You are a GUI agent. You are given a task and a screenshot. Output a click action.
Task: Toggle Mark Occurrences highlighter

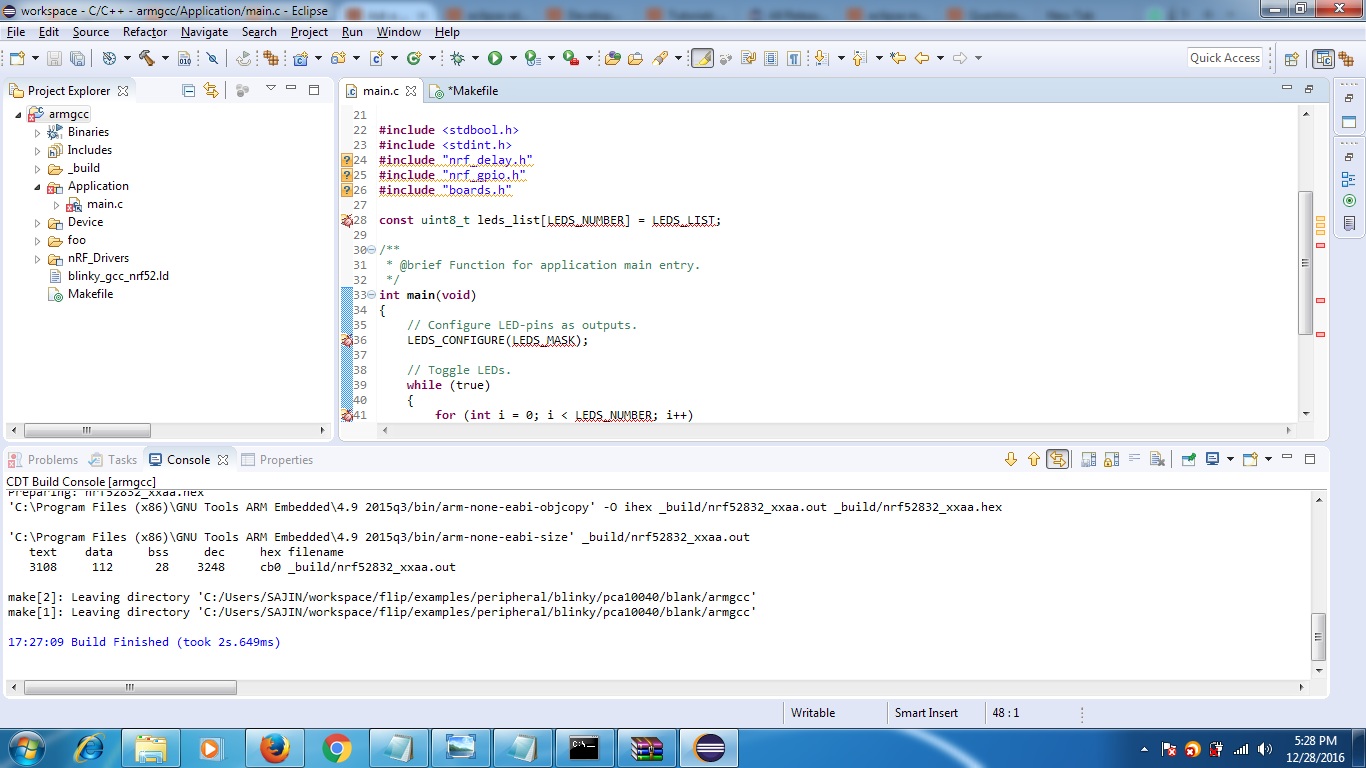coord(703,58)
